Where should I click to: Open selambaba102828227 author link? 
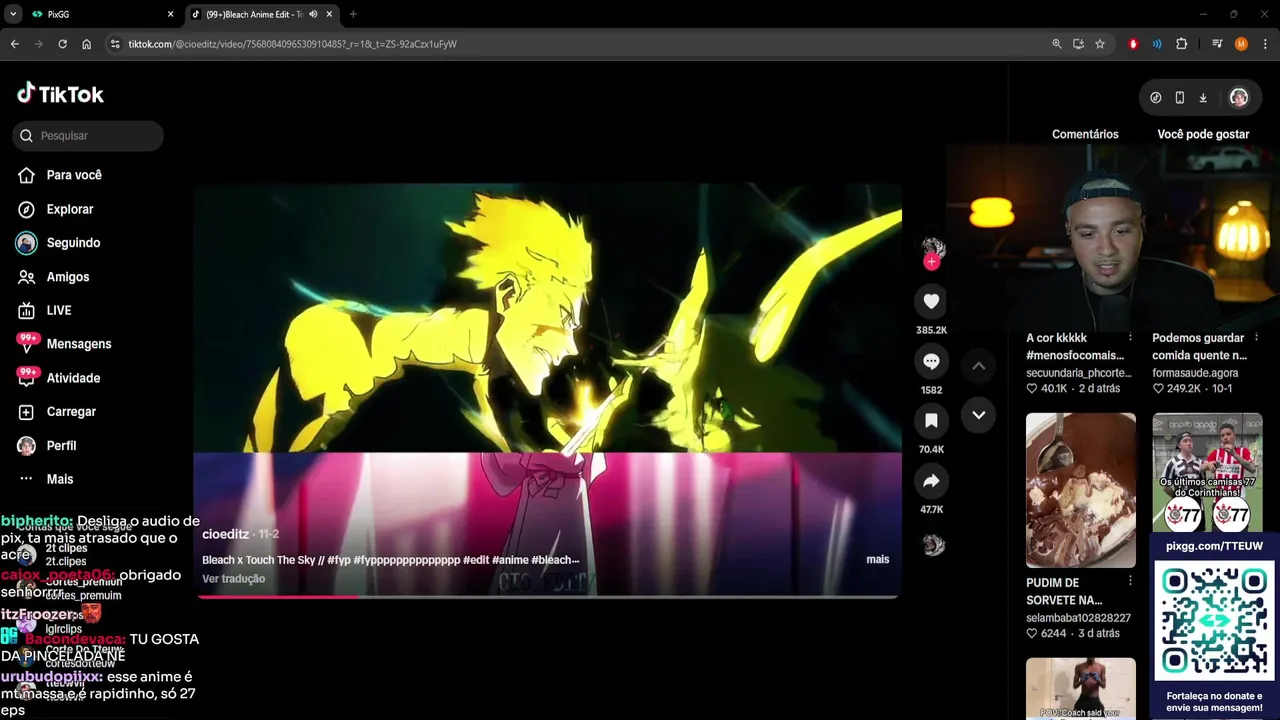pyautogui.click(x=1078, y=618)
